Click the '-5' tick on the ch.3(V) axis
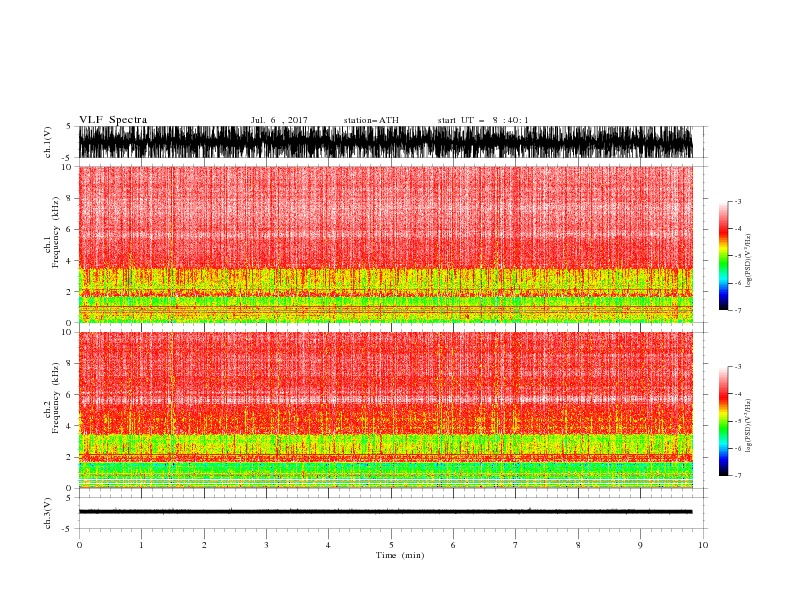The height and width of the screenshot is (612, 792). (x=68, y=529)
